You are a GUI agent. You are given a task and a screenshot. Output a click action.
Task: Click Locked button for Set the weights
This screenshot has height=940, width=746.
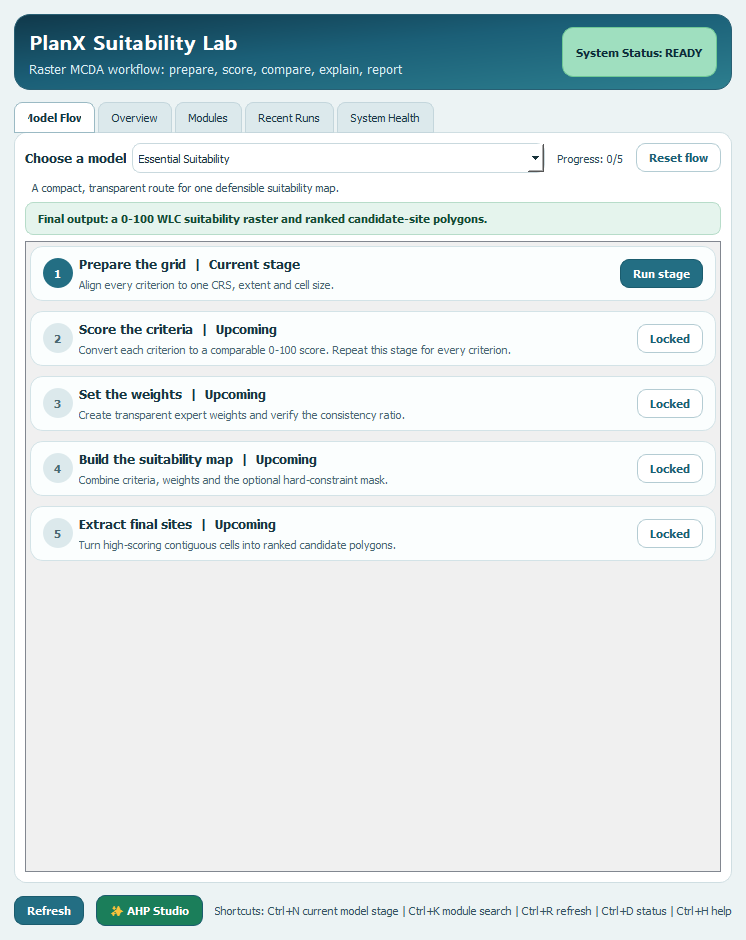[x=670, y=403]
